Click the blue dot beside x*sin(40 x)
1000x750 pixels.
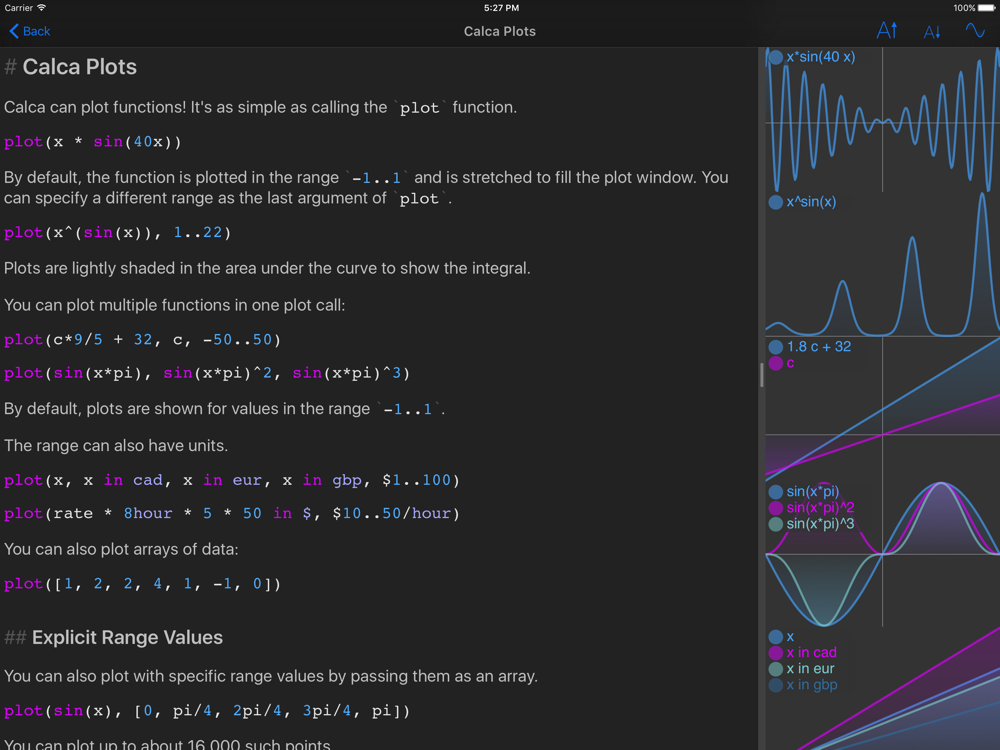[x=775, y=58]
